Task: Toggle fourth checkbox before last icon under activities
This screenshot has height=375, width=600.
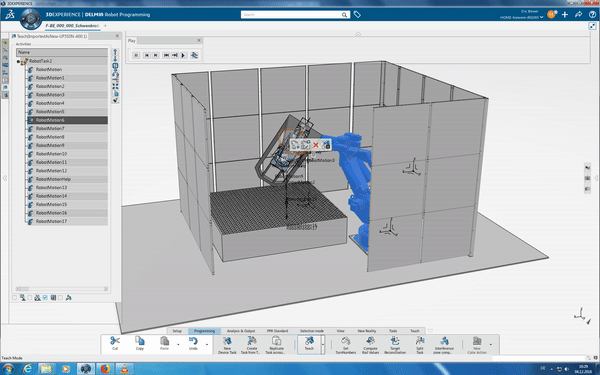Action: click(x=60, y=297)
